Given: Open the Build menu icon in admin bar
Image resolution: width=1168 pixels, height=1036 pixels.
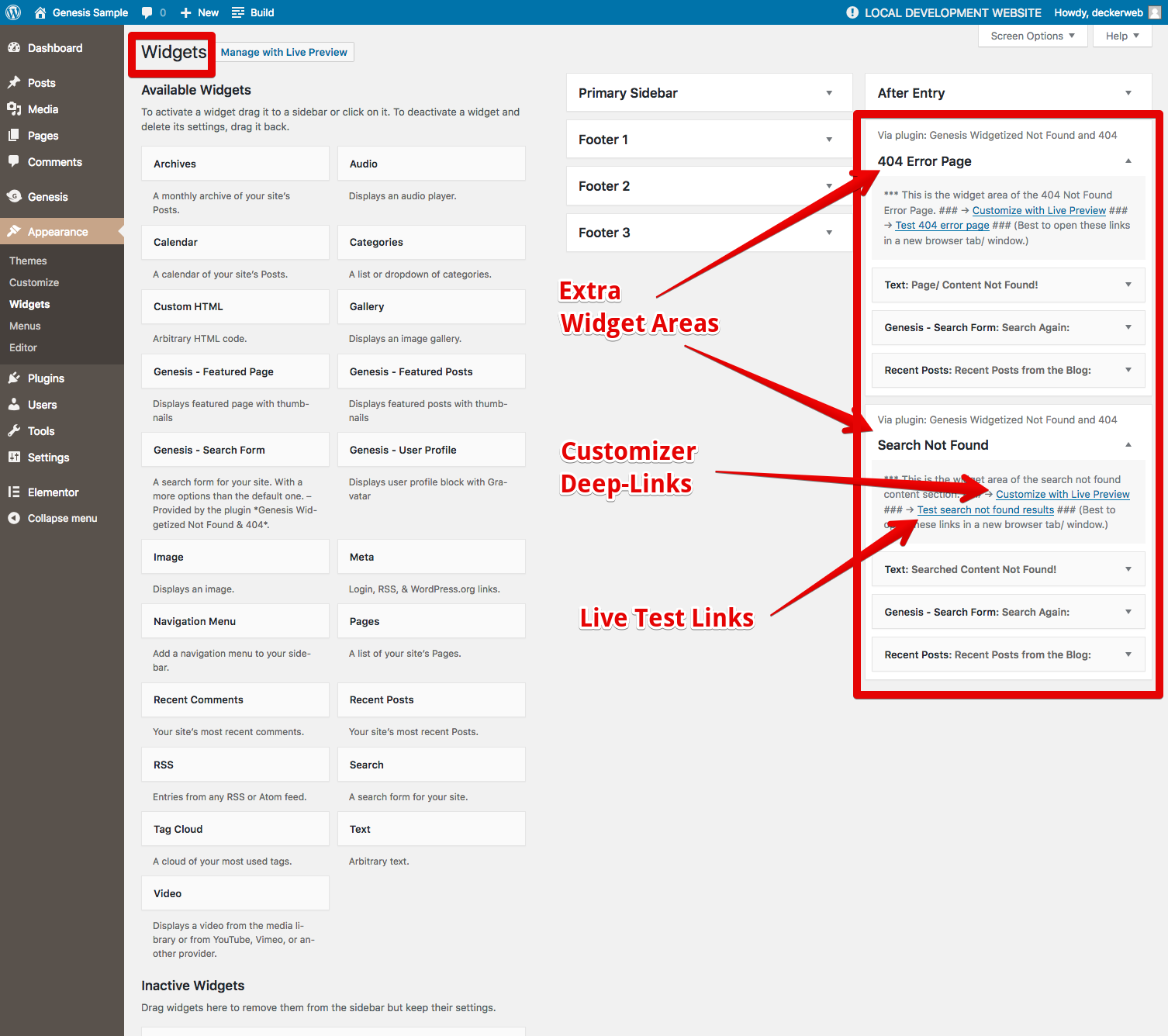Looking at the screenshot, I should coord(238,12).
